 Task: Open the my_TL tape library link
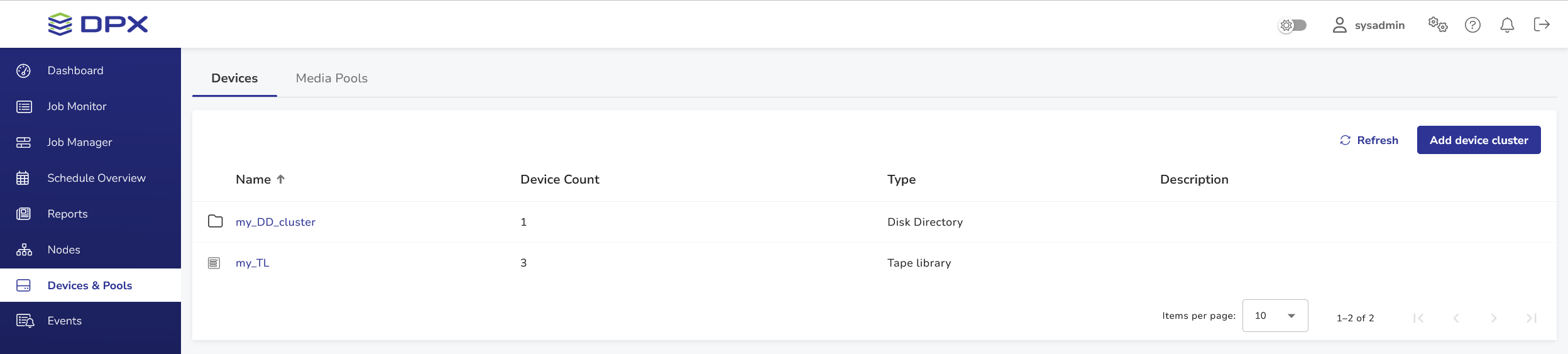[253, 263]
